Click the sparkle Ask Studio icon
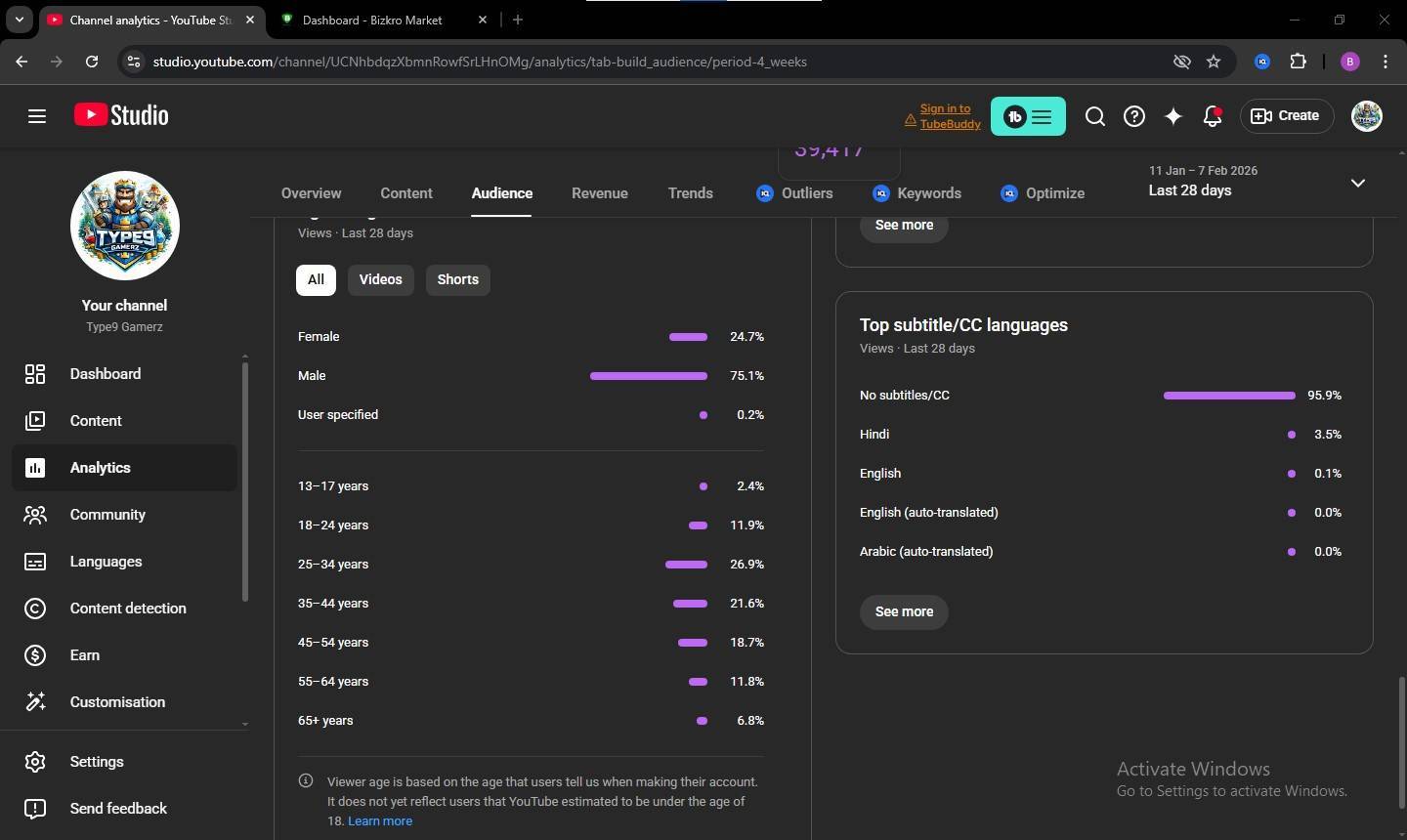 (1172, 116)
